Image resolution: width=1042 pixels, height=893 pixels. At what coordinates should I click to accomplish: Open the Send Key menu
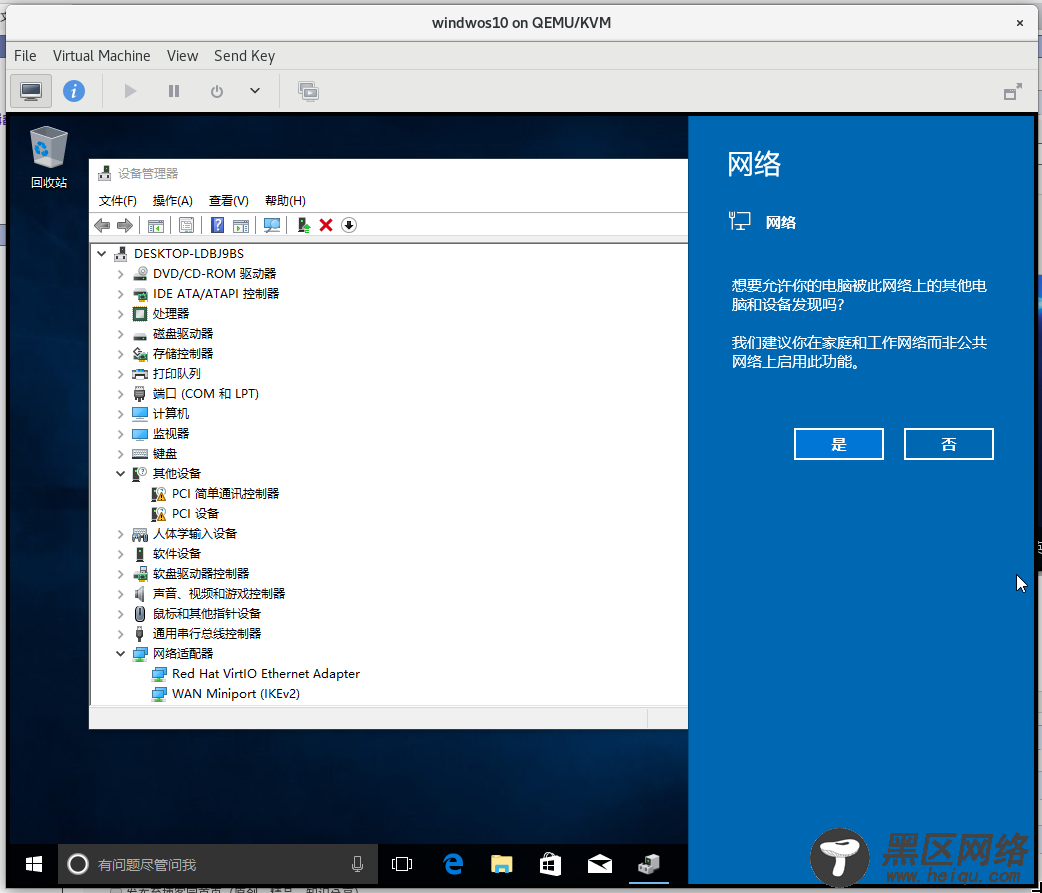[x=244, y=56]
